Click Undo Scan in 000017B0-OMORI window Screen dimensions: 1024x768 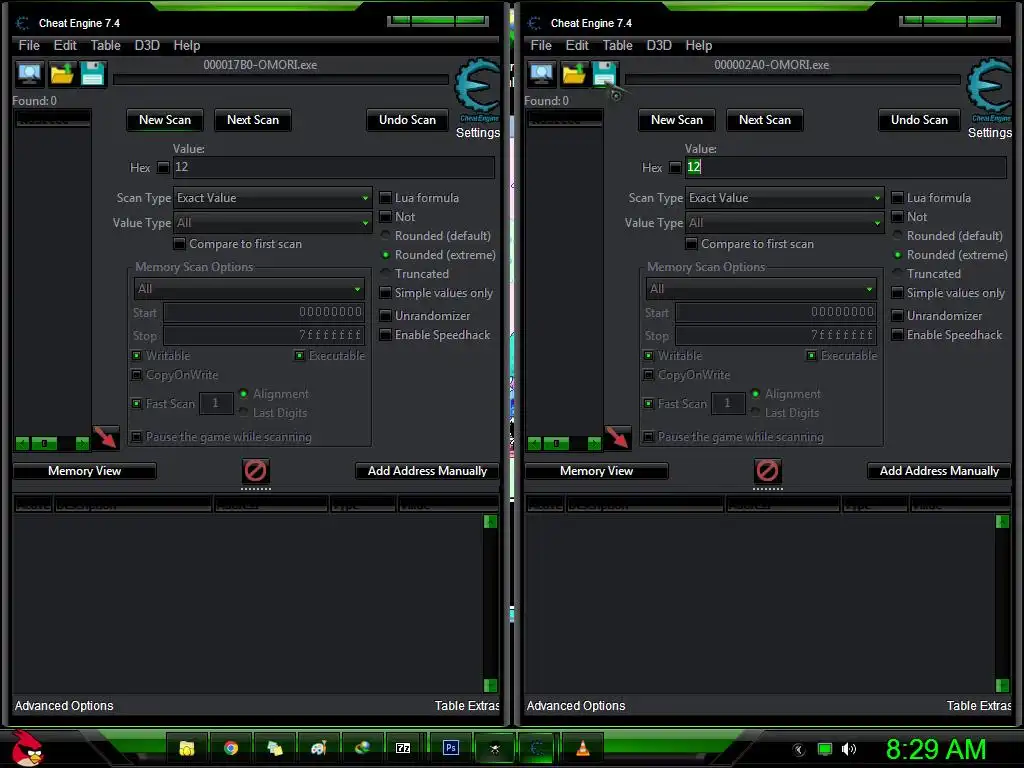pos(407,120)
